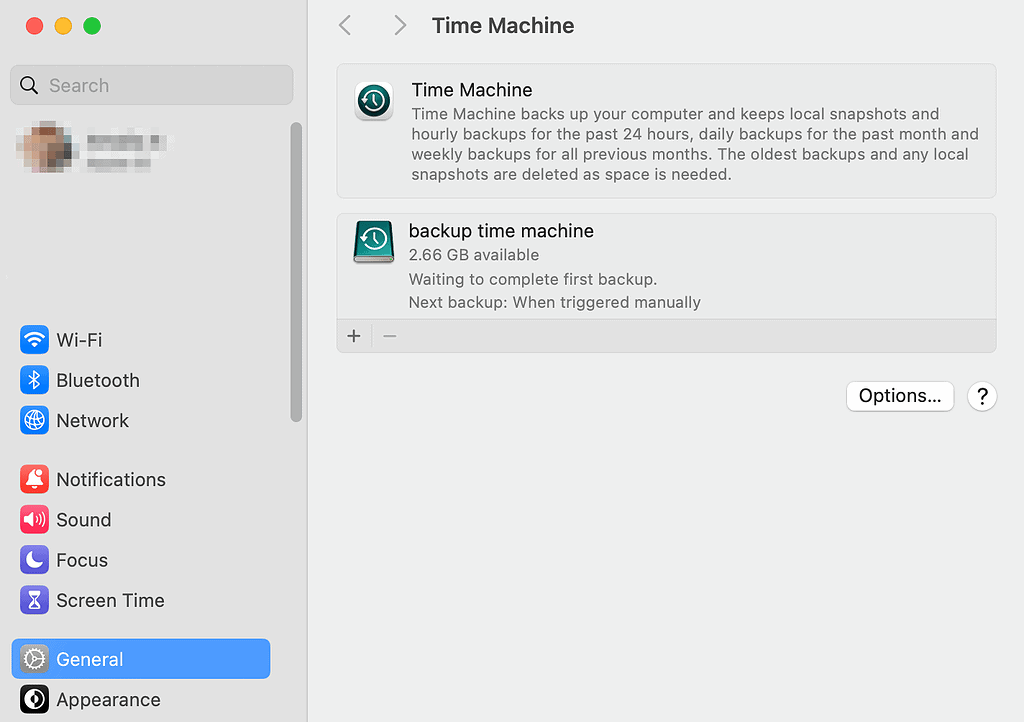This screenshot has width=1024, height=722.
Task: Select the Focus moon icon
Action: tap(34, 560)
